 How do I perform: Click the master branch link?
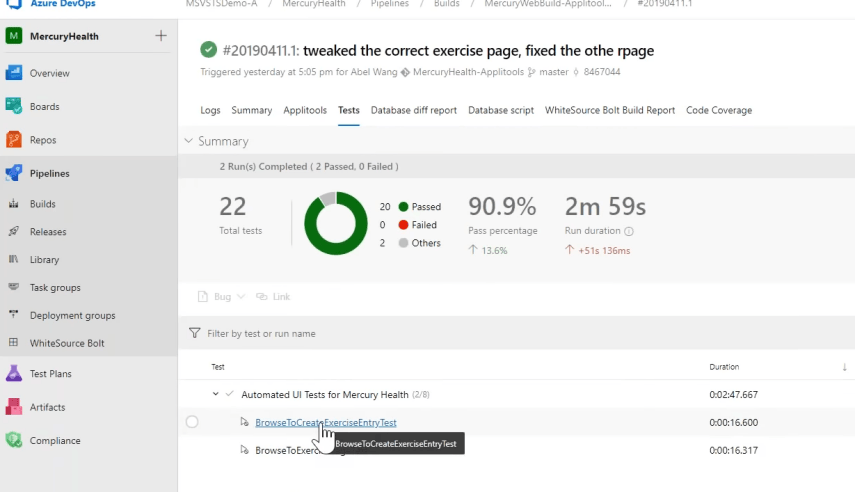tap(553, 72)
